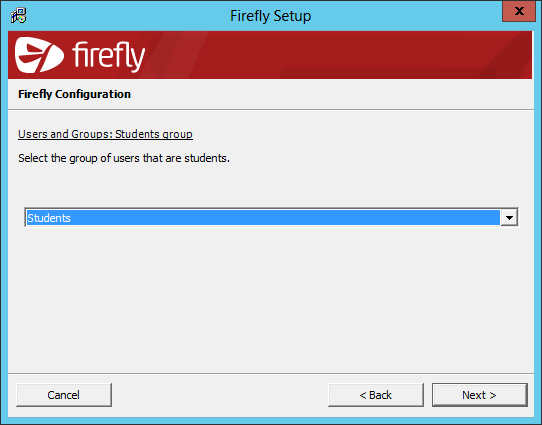This screenshot has width=542, height=425.
Task: Click the empty panel below the combo box
Action: point(271,299)
